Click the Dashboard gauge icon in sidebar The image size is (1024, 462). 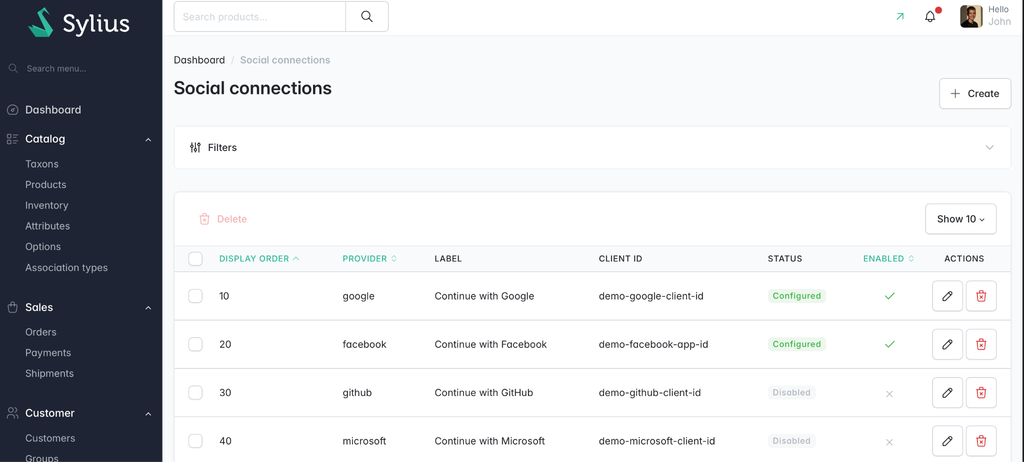12,110
